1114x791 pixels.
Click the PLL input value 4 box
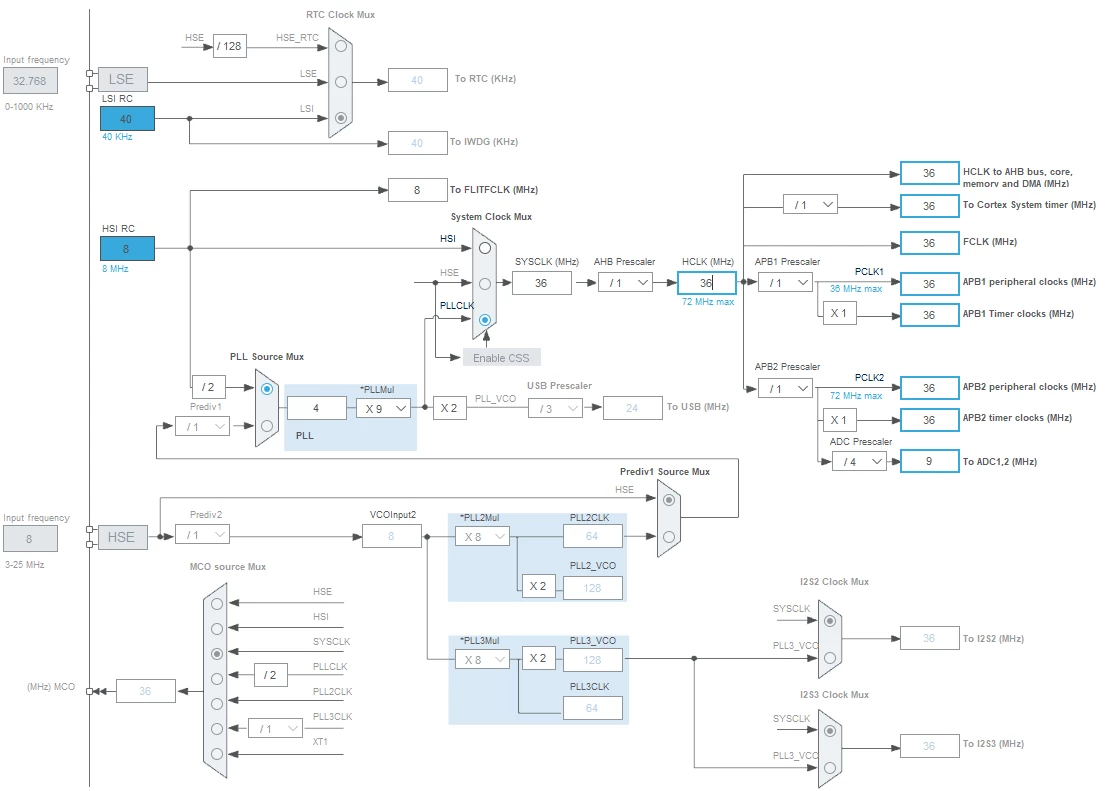click(x=316, y=408)
